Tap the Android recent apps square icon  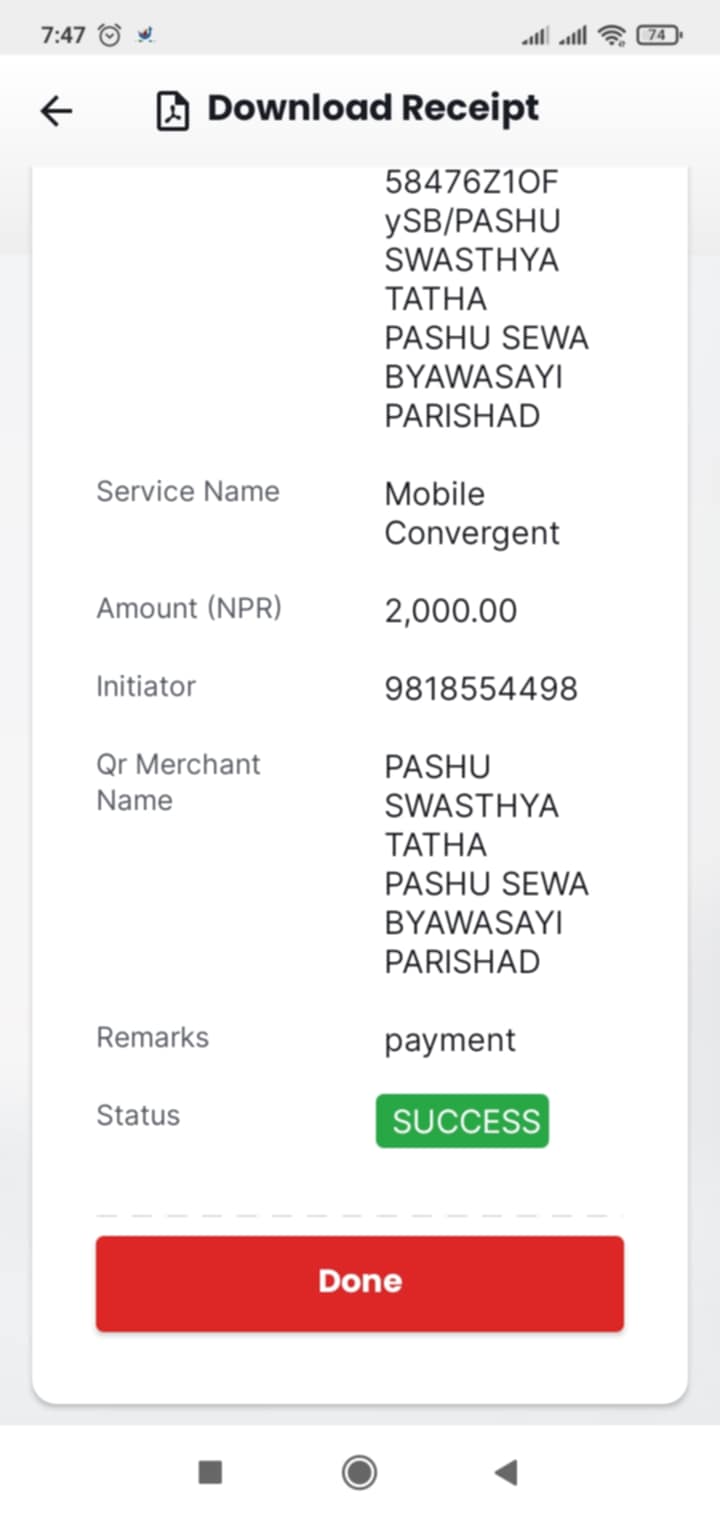click(x=210, y=1472)
